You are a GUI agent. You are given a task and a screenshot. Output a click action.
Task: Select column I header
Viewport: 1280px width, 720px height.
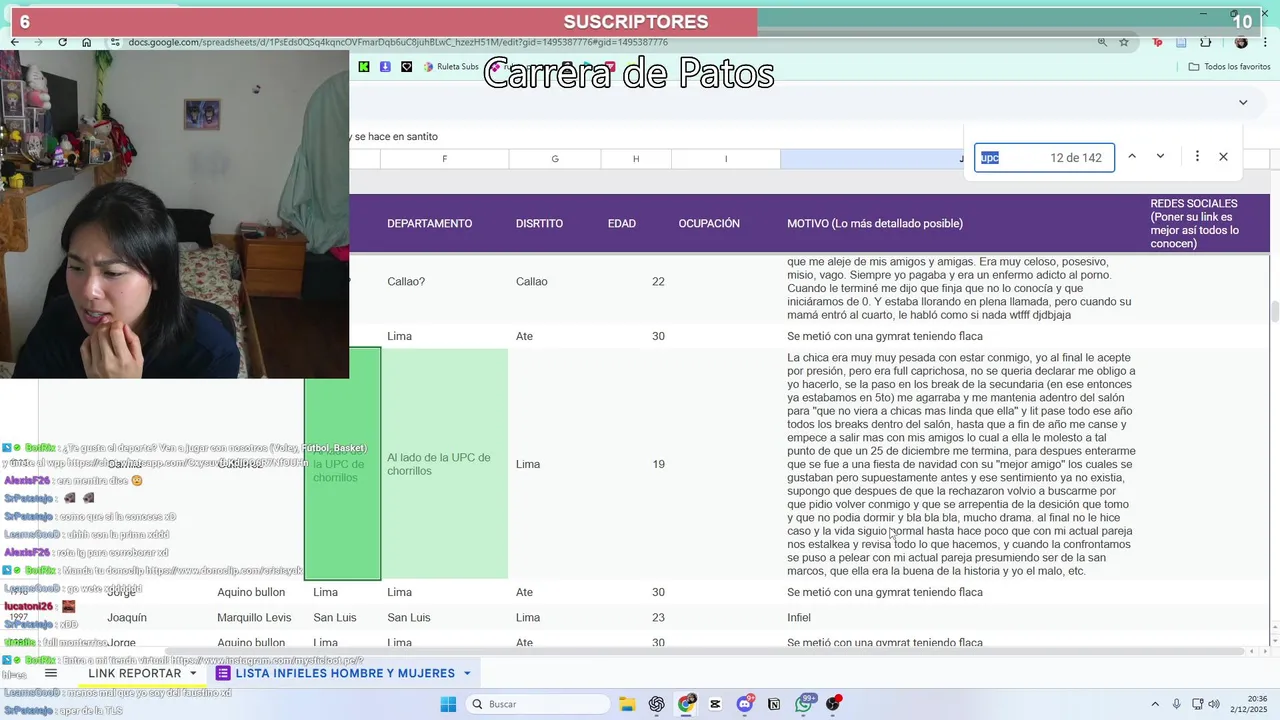(x=726, y=159)
